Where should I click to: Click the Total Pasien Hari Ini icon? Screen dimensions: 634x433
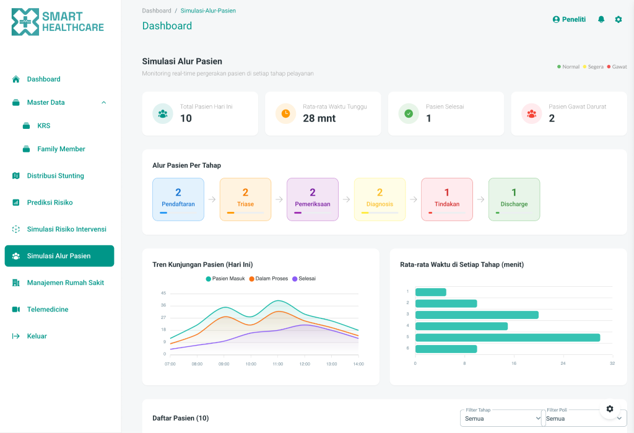pyautogui.click(x=163, y=114)
